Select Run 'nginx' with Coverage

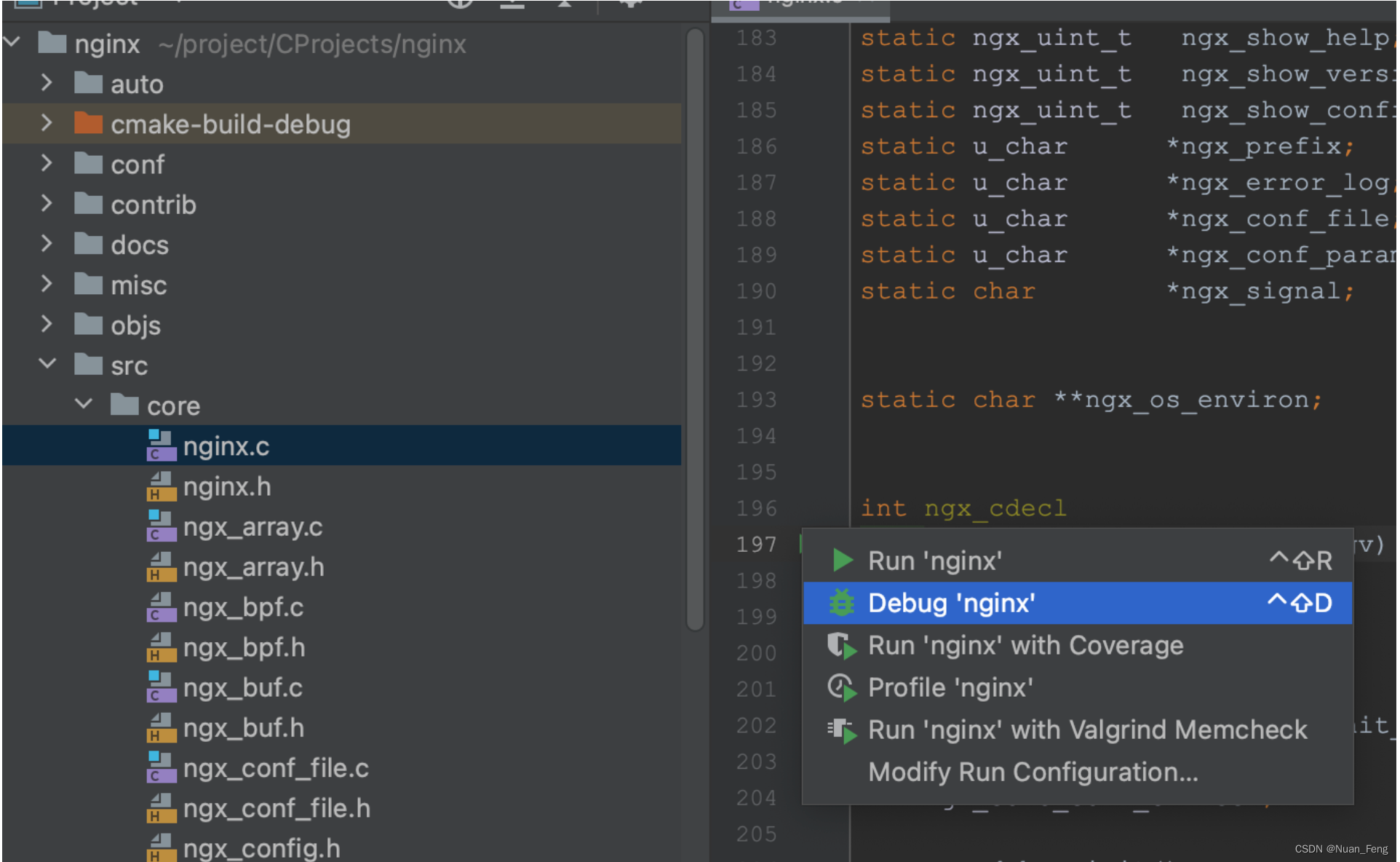1077,645
